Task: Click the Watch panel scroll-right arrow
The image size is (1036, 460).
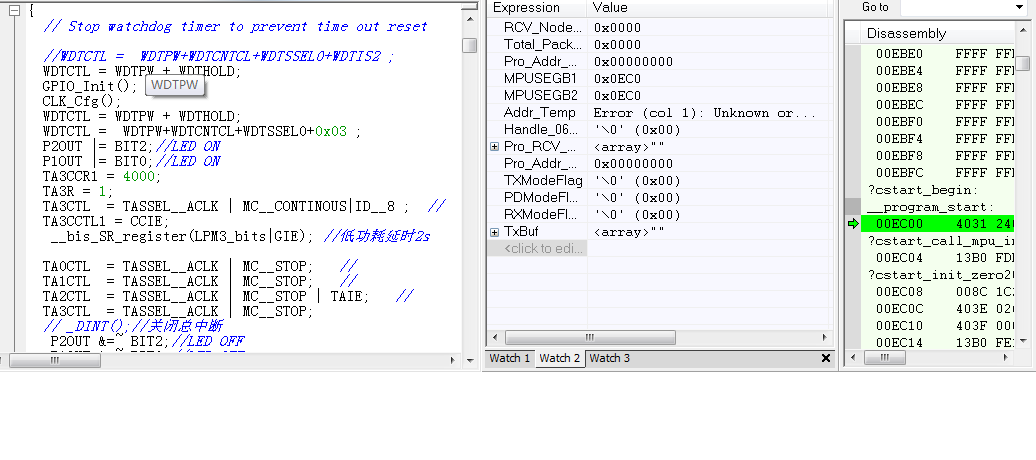Action: click(824, 337)
